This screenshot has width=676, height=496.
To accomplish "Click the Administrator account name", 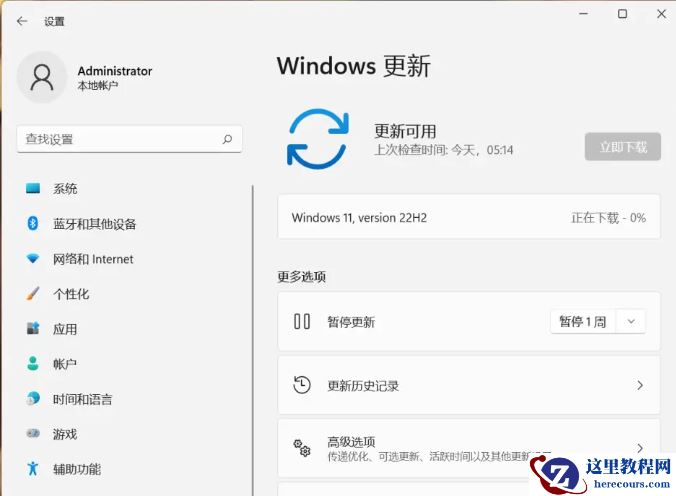I will 115,71.
